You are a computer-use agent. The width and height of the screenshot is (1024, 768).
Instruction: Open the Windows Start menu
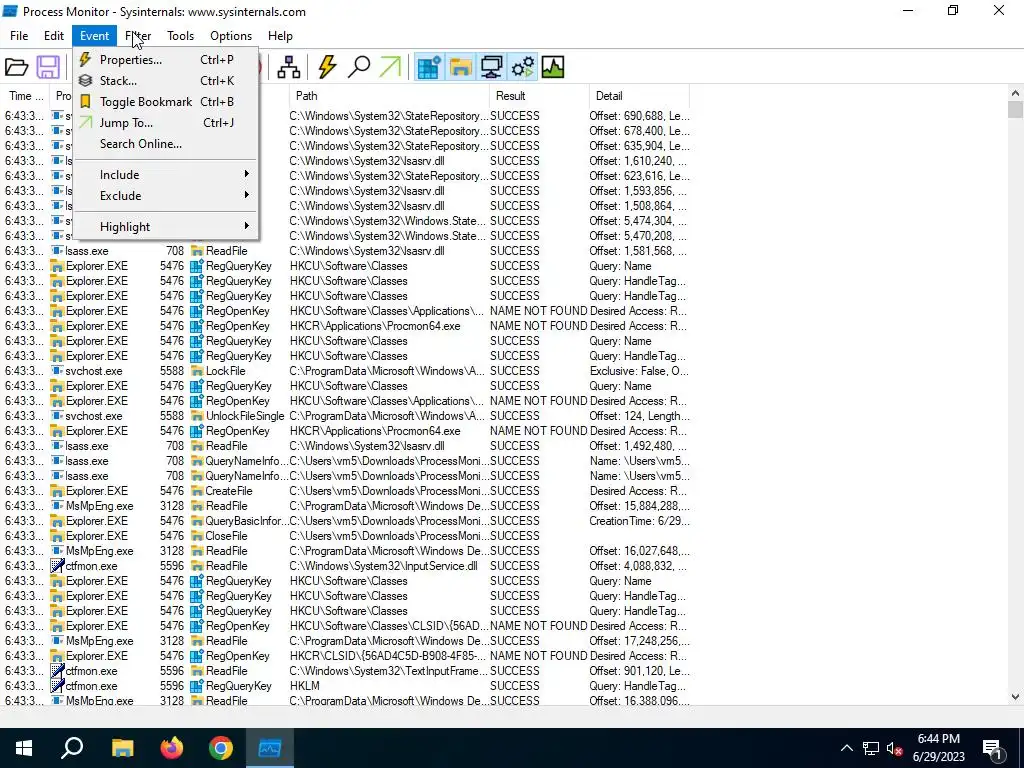point(24,748)
